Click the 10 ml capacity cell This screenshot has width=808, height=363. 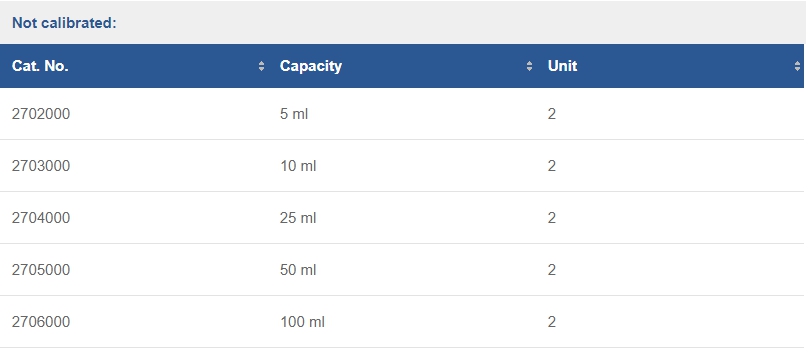[298, 166]
